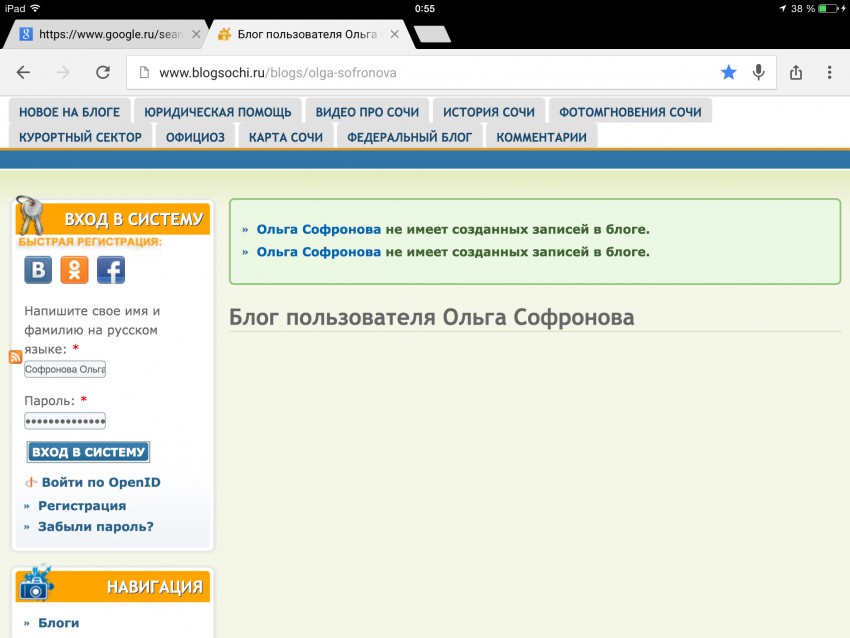Open the ИСТОРИЯ СОЧИ menu item
The width and height of the screenshot is (850, 638).
click(488, 111)
